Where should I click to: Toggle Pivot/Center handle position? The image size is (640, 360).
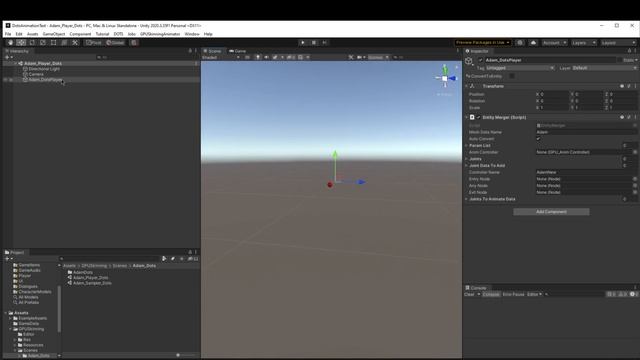coord(94,42)
